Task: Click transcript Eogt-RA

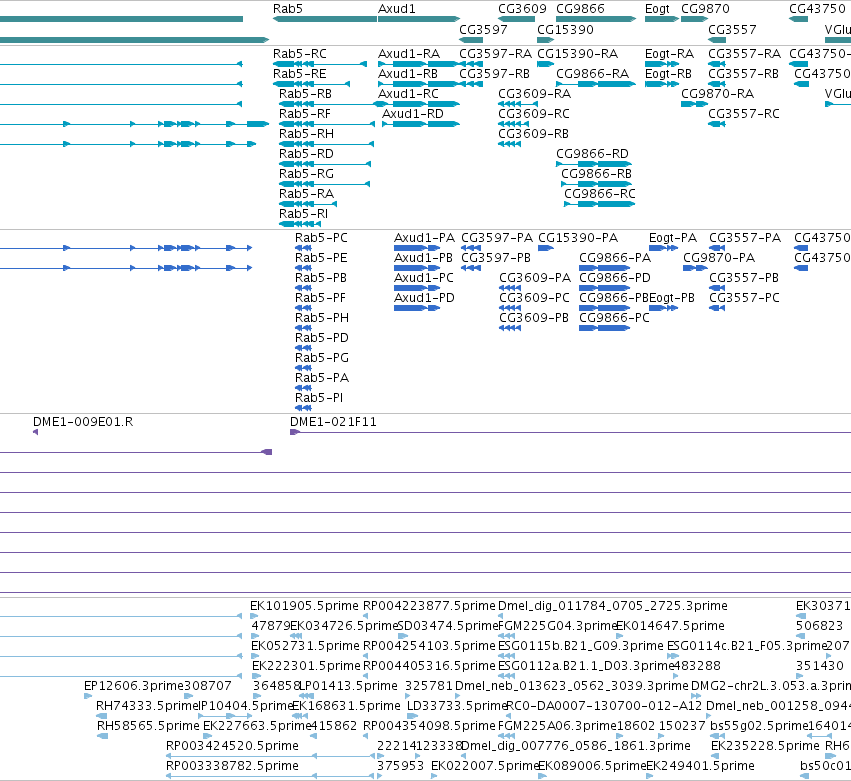Action: tap(669, 54)
